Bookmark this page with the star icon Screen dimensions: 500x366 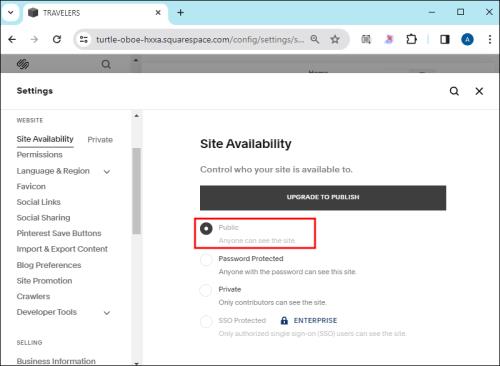[x=335, y=39]
